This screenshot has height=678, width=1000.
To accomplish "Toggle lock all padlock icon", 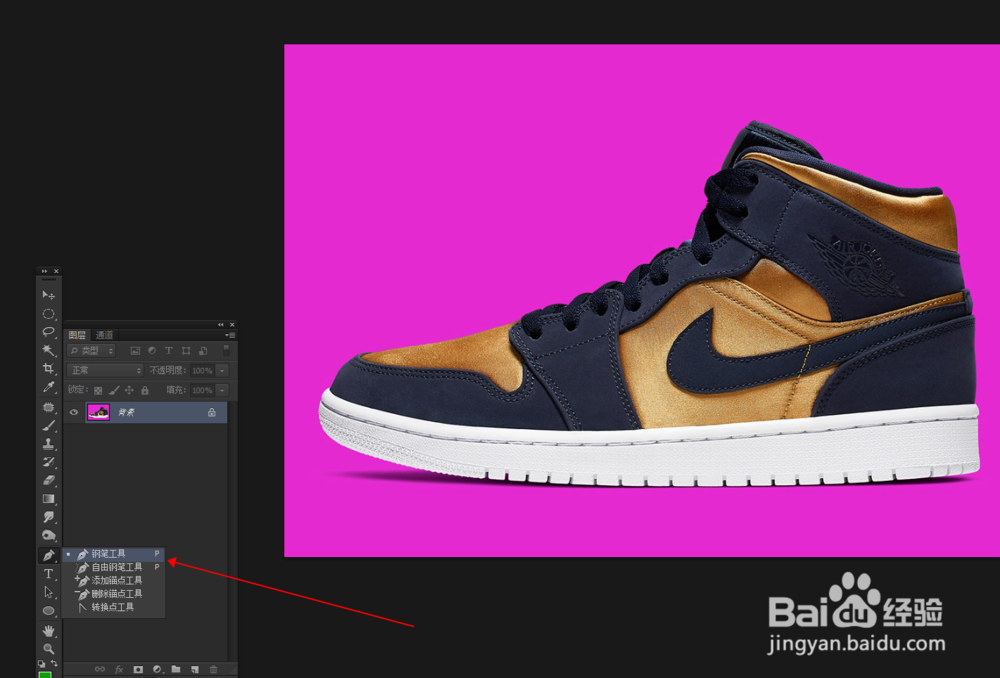I will [x=145, y=390].
